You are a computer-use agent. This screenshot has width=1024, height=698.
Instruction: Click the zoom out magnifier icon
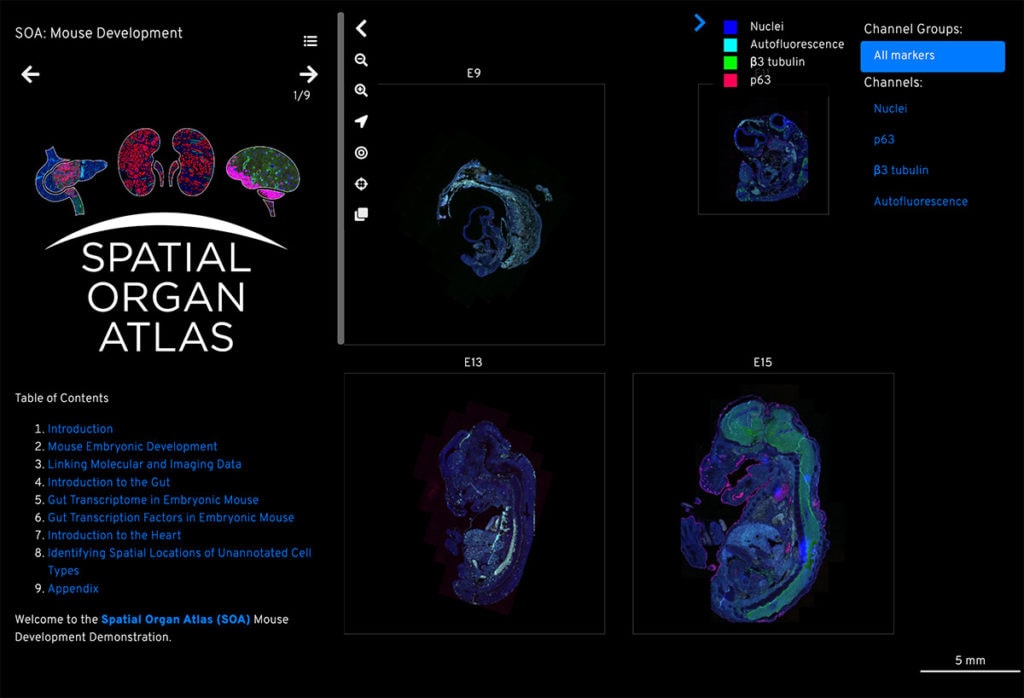[361, 60]
